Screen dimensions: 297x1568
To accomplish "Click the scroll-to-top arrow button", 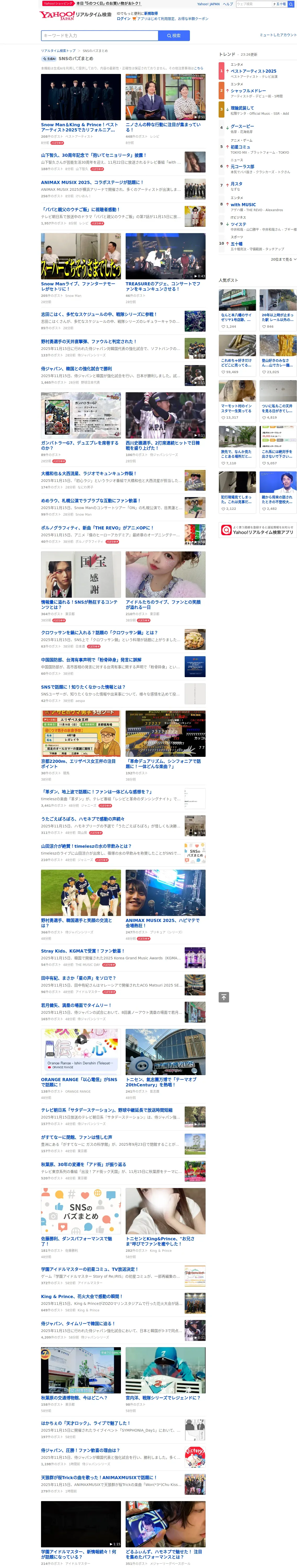I will 224,997.
